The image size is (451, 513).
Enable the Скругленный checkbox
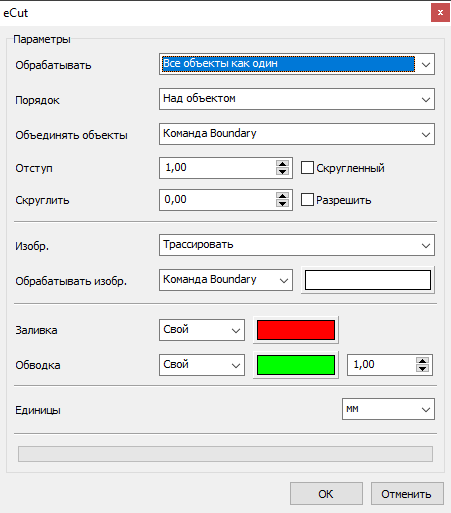click(x=307, y=168)
